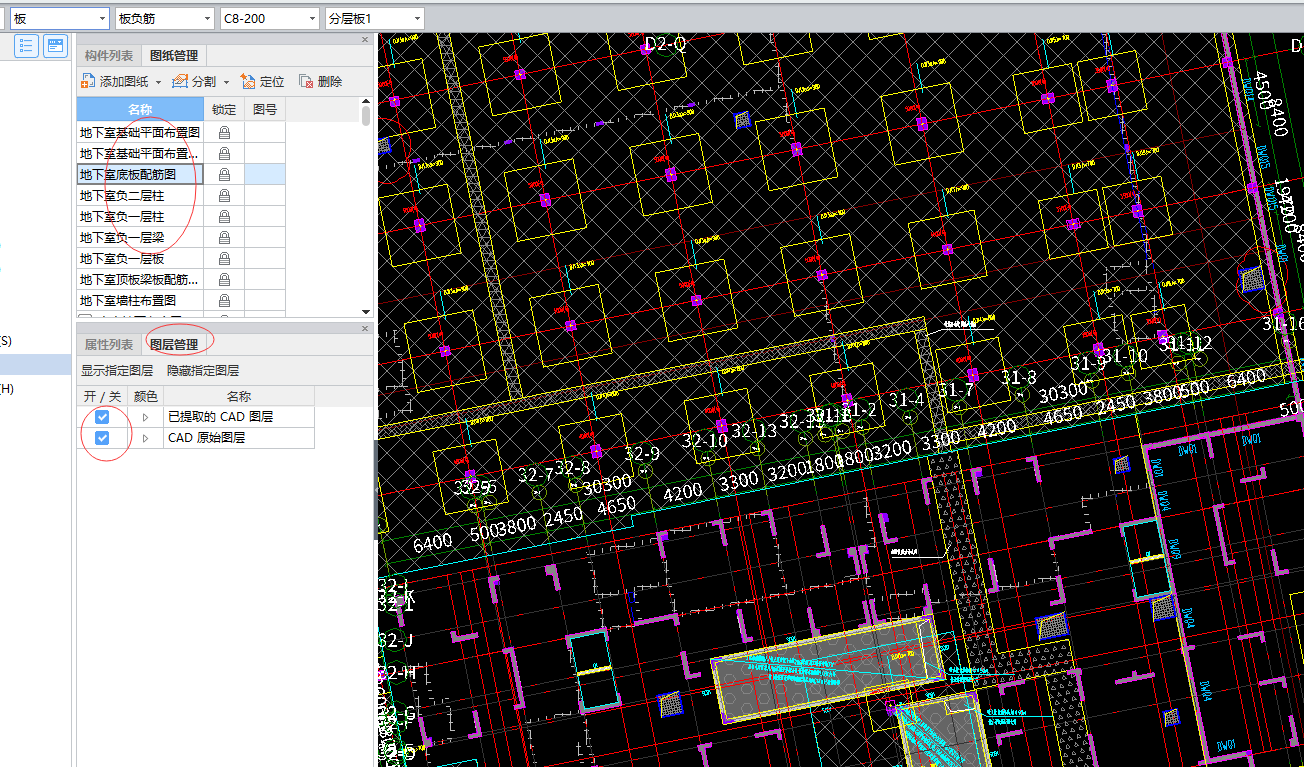The height and width of the screenshot is (767, 1304).
Task: Click the 添加图纸 add drawing icon
Action: click(89, 82)
